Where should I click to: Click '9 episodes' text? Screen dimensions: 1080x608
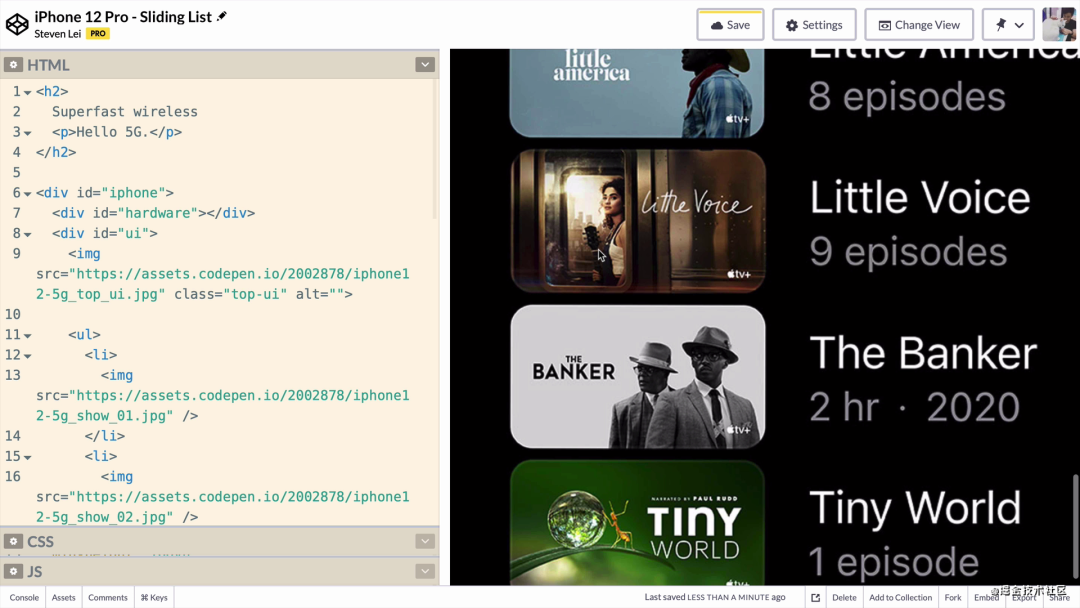click(908, 252)
